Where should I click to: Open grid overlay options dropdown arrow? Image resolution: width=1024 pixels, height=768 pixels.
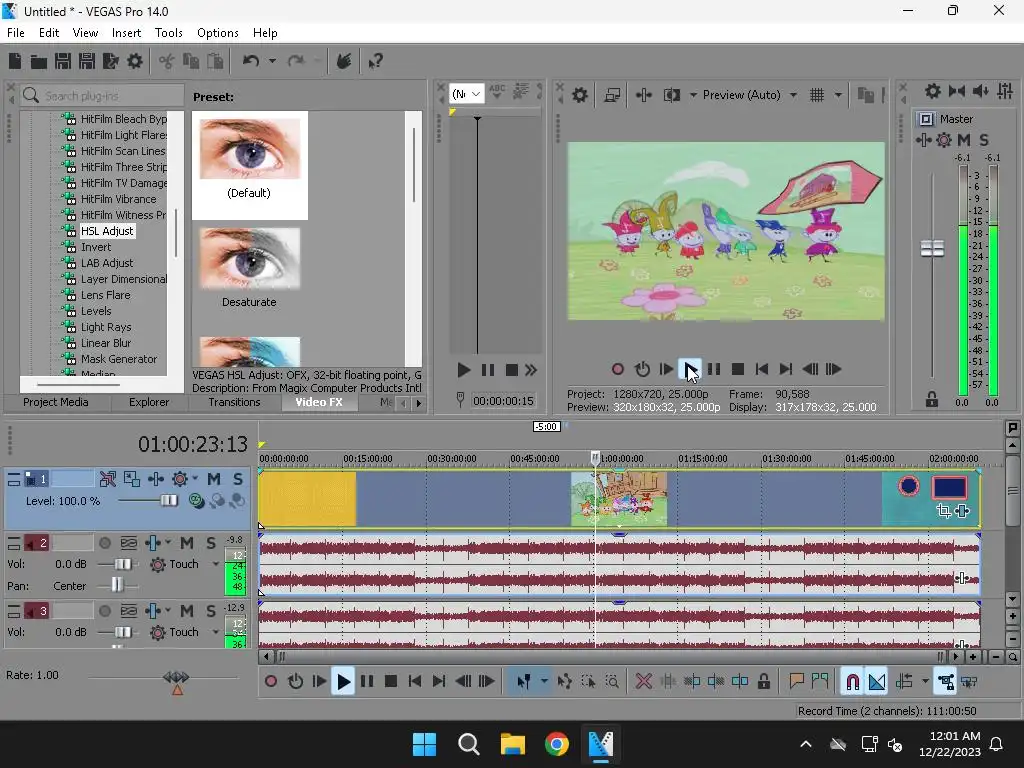pos(838,95)
